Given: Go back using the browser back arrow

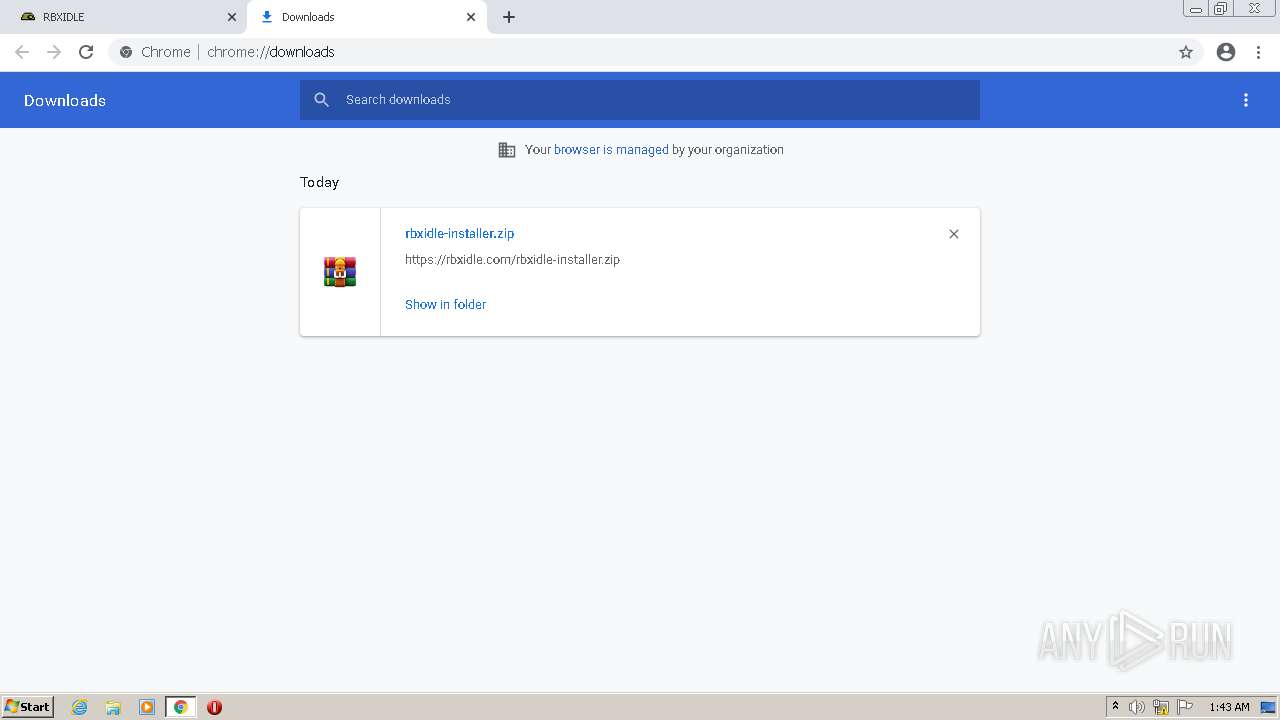Looking at the screenshot, I should pyautogui.click(x=22, y=52).
